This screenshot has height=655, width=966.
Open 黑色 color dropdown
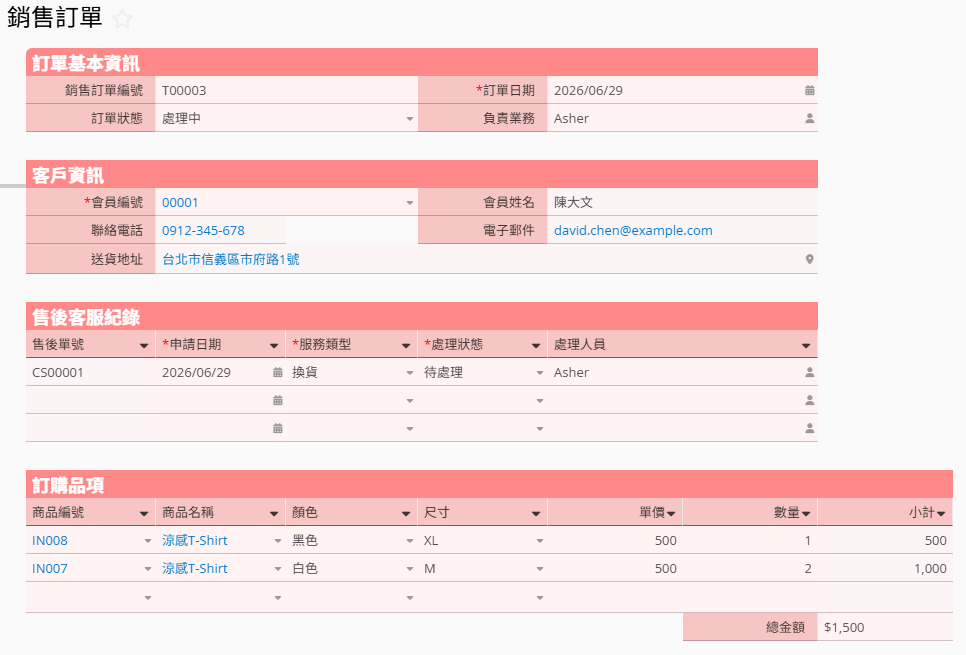pos(410,541)
